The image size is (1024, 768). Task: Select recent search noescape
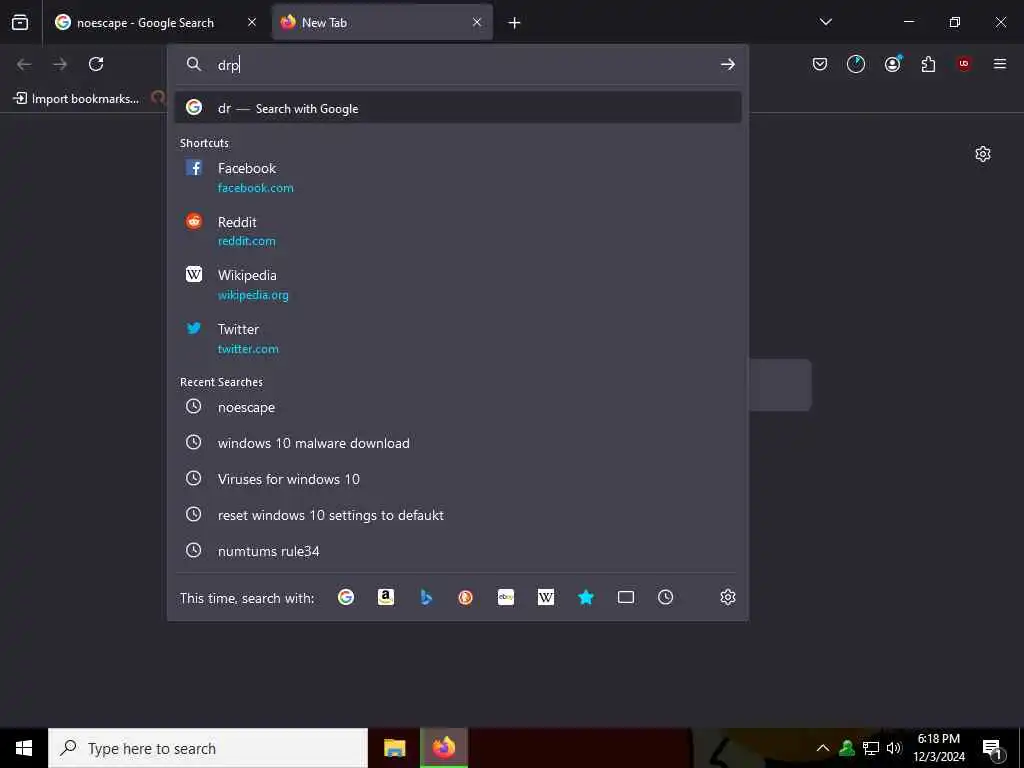coord(458,407)
